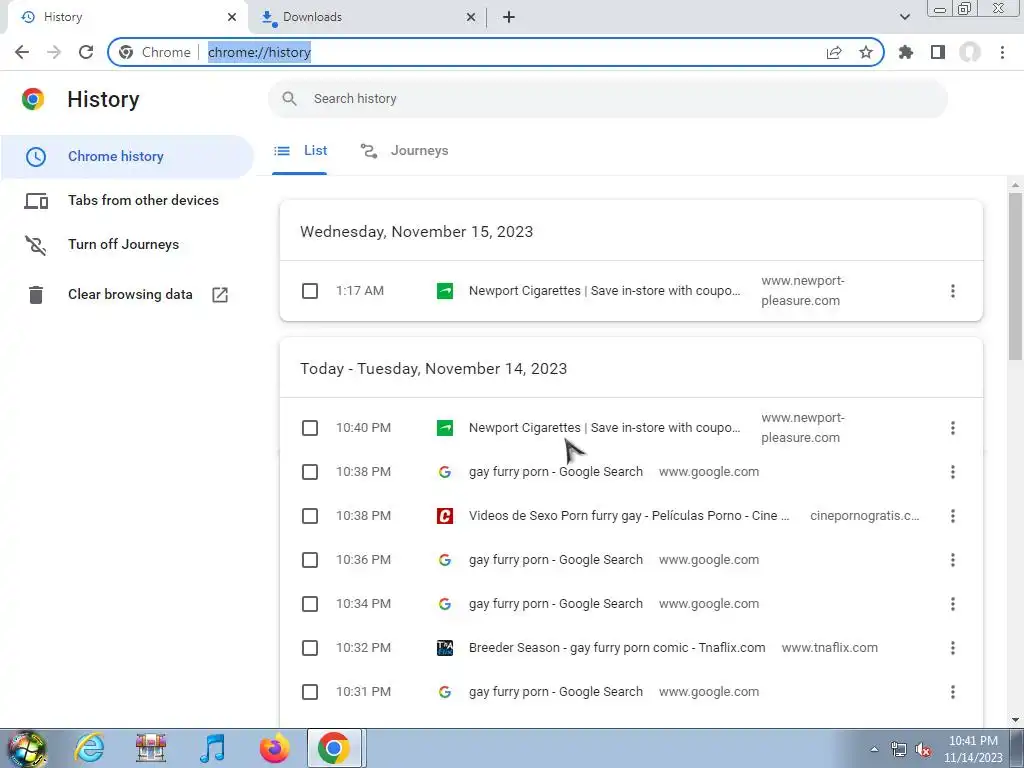Open actions menu for 10:40 PM entry
The image size is (1024, 768).
coord(953,428)
